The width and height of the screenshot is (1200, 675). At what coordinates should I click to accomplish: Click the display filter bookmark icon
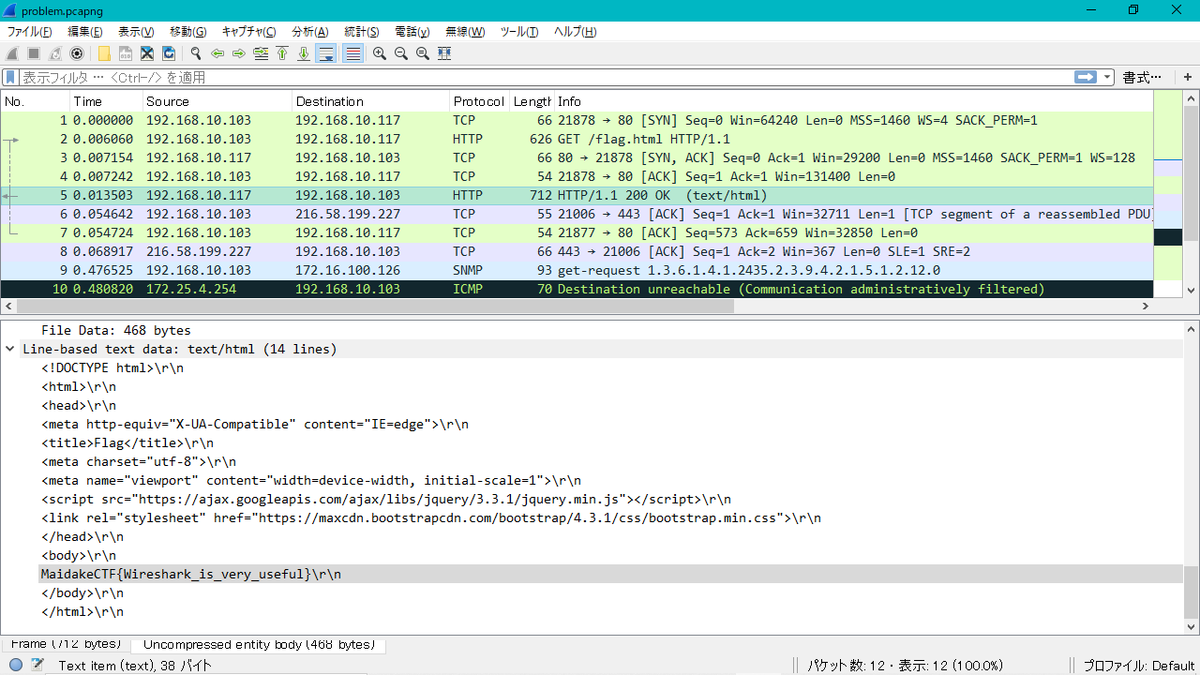click(x=11, y=77)
